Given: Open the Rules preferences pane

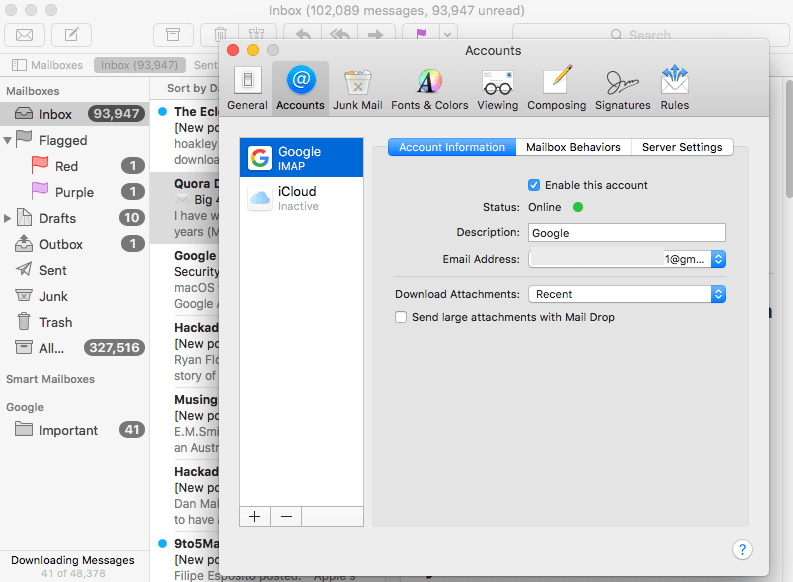Looking at the screenshot, I should point(674,88).
